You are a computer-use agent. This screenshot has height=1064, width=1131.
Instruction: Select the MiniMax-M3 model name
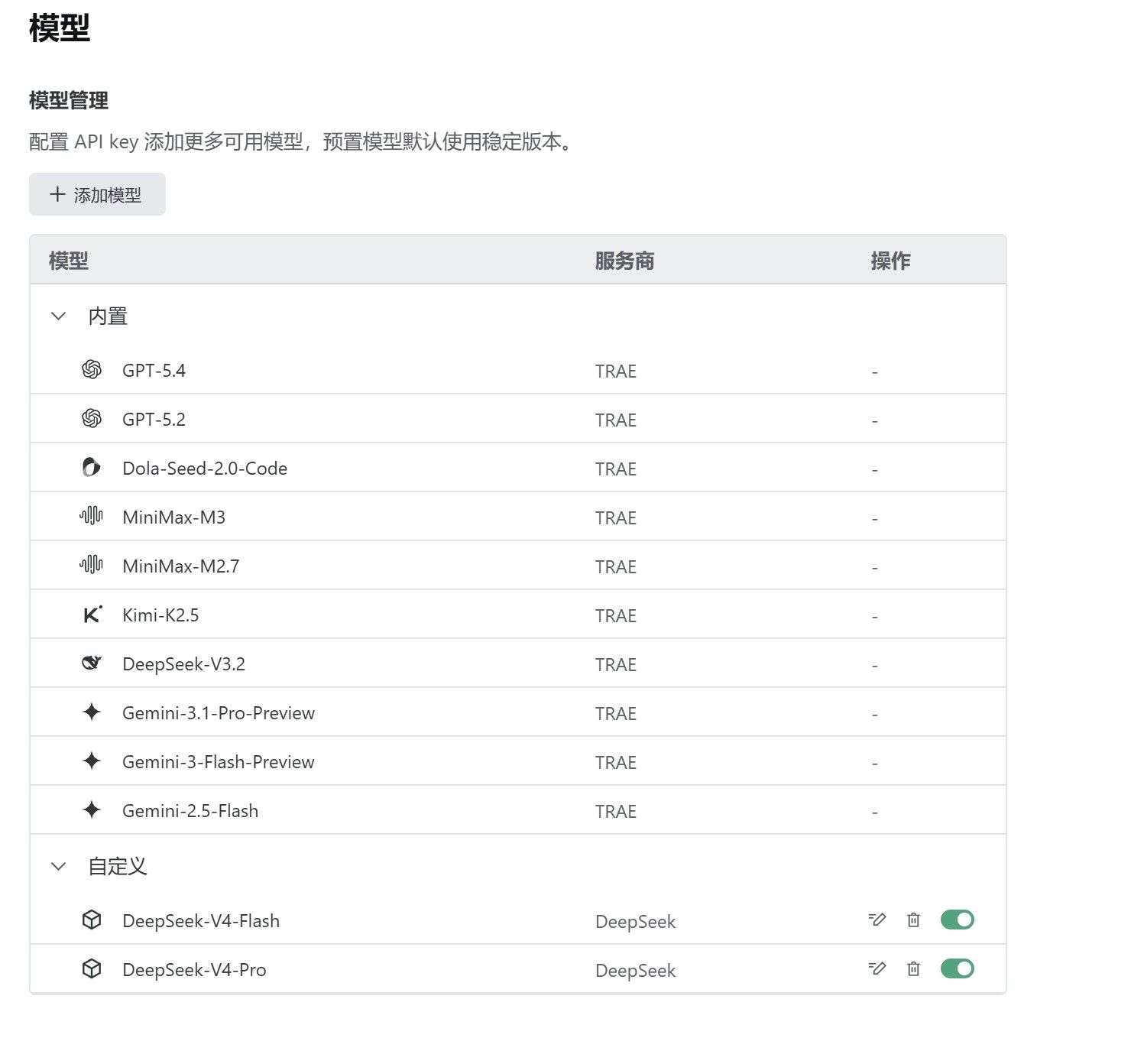tap(174, 517)
